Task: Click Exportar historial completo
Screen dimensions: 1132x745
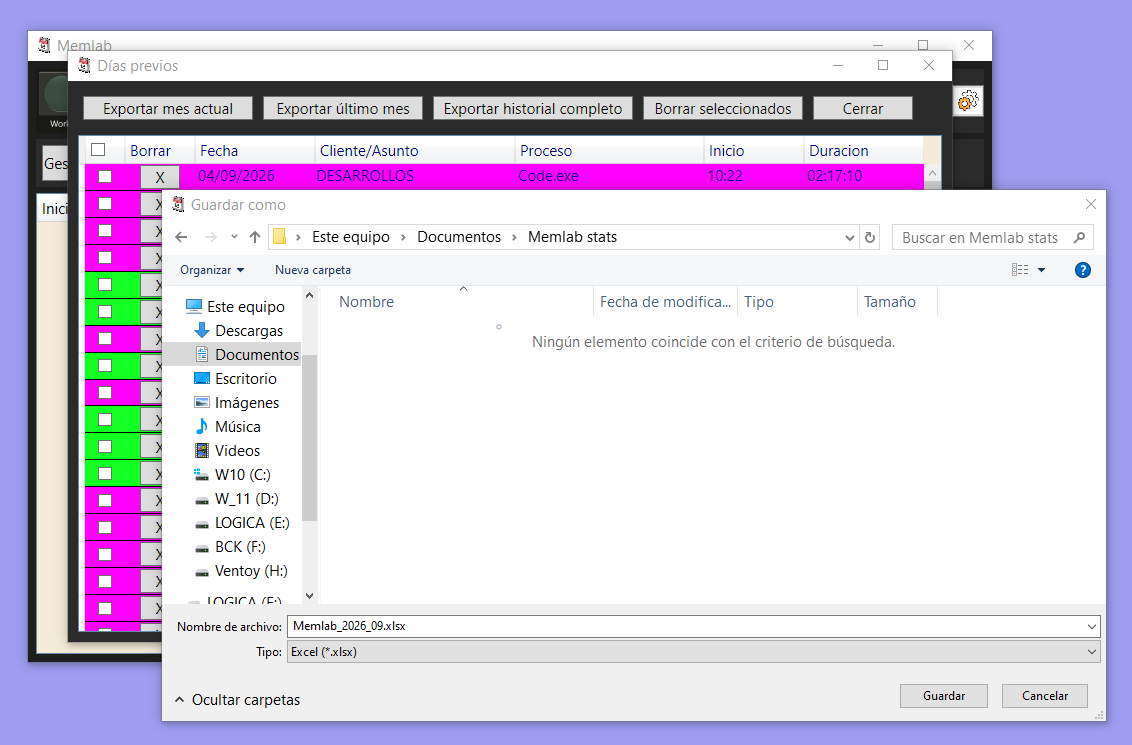Action: coord(533,108)
